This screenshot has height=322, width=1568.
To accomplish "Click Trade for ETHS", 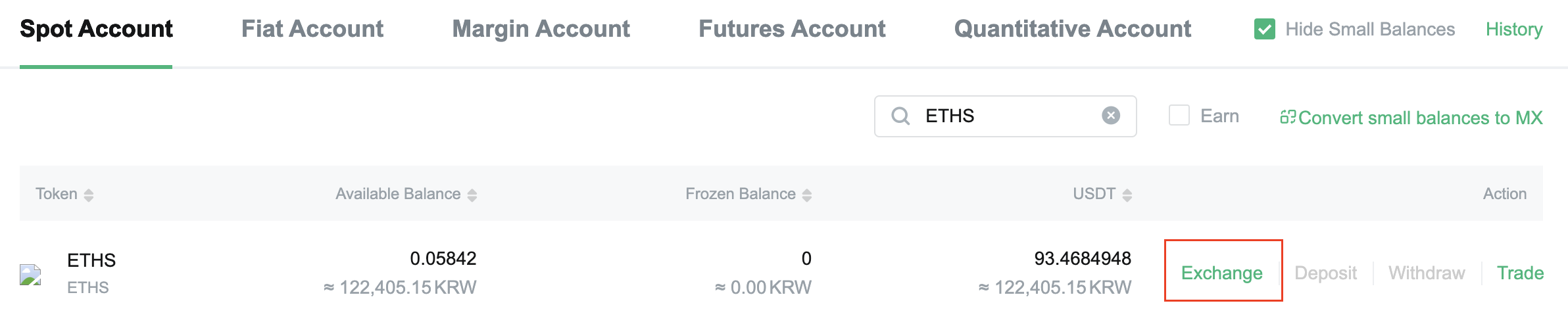I will (1520, 273).
